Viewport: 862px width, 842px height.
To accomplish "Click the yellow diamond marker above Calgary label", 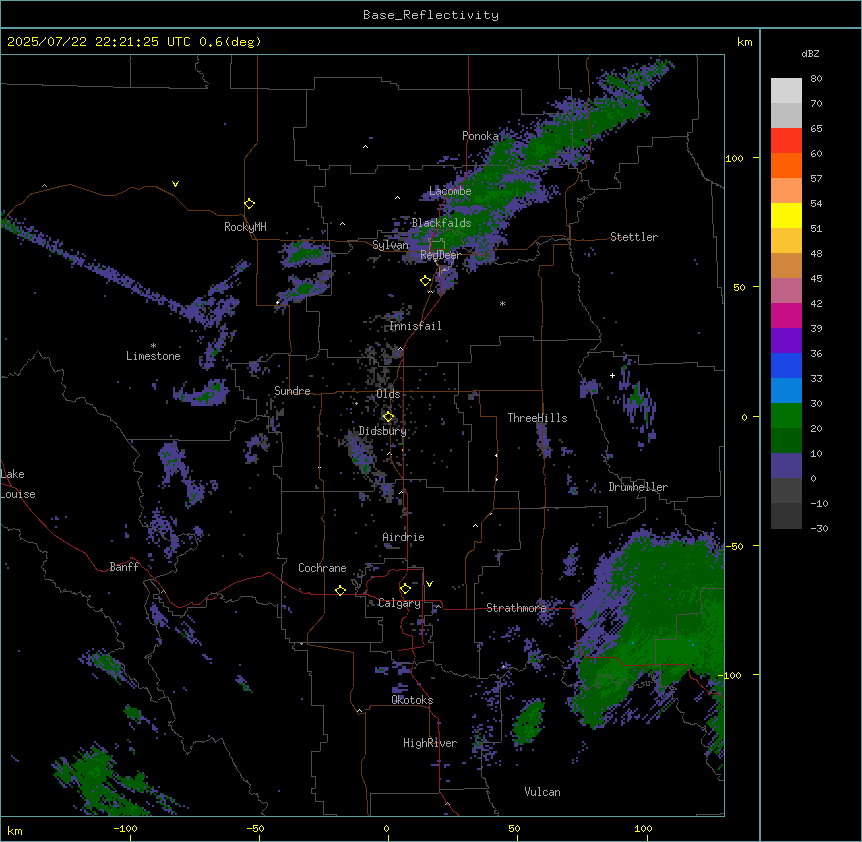I will pos(405,589).
